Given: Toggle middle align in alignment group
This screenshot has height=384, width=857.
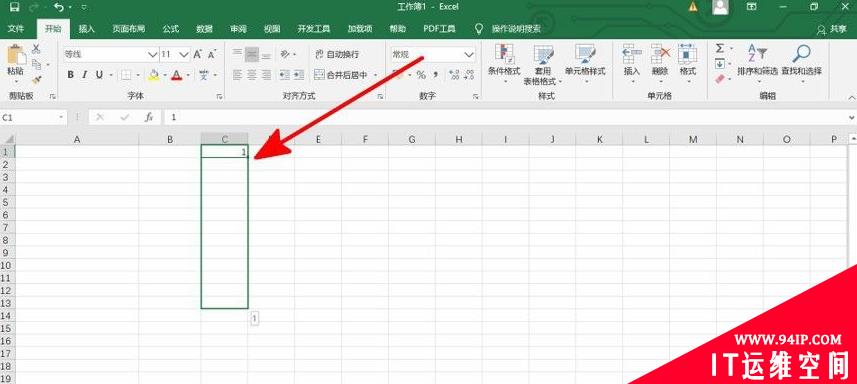Looking at the screenshot, I should pyautogui.click(x=251, y=54).
